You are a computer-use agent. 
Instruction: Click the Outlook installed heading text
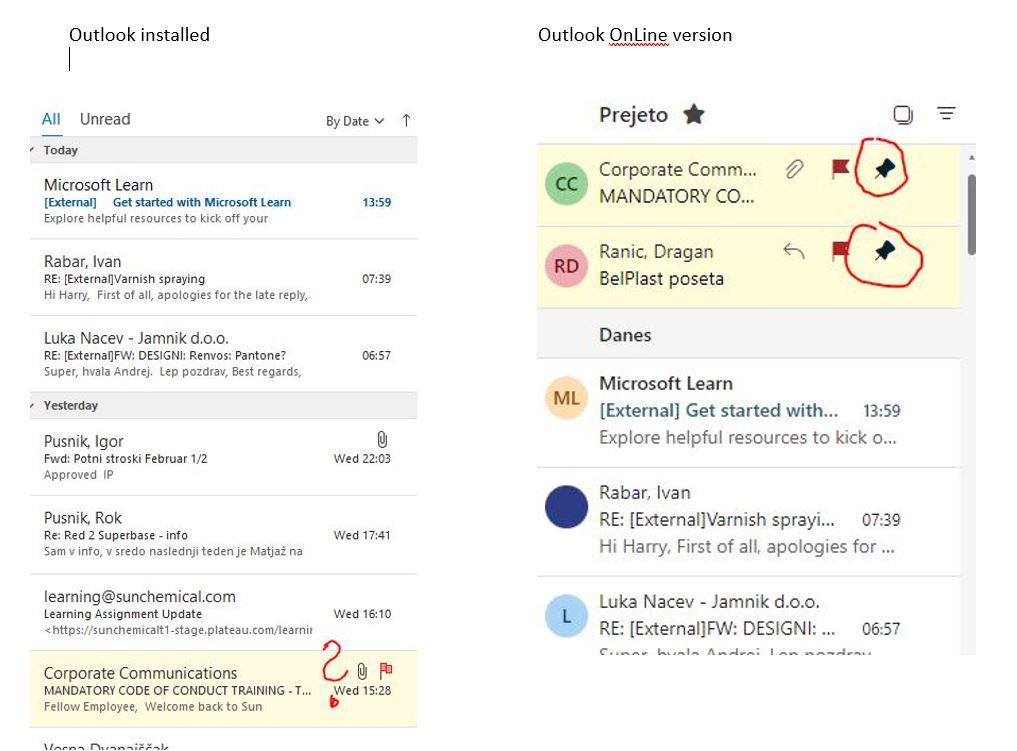tap(139, 34)
